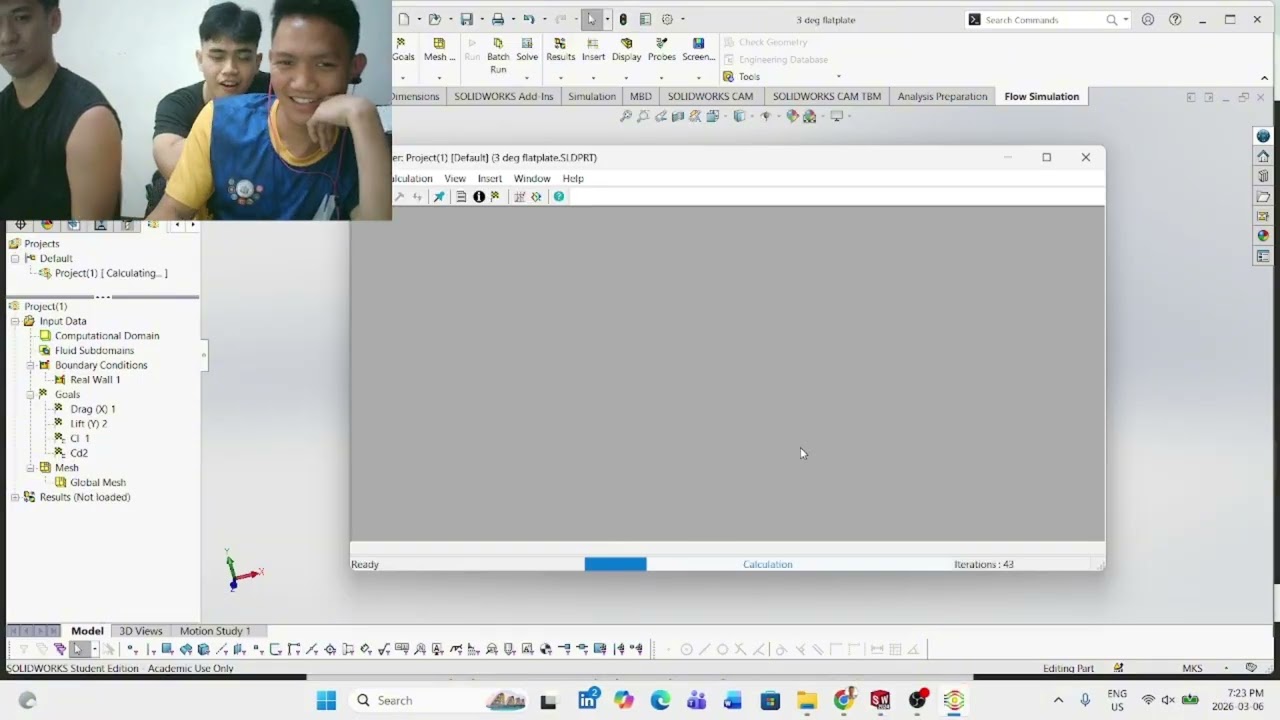This screenshot has height=720, width=1280.
Task: Select Fluid Subdomains tree item
Action: point(94,350)
